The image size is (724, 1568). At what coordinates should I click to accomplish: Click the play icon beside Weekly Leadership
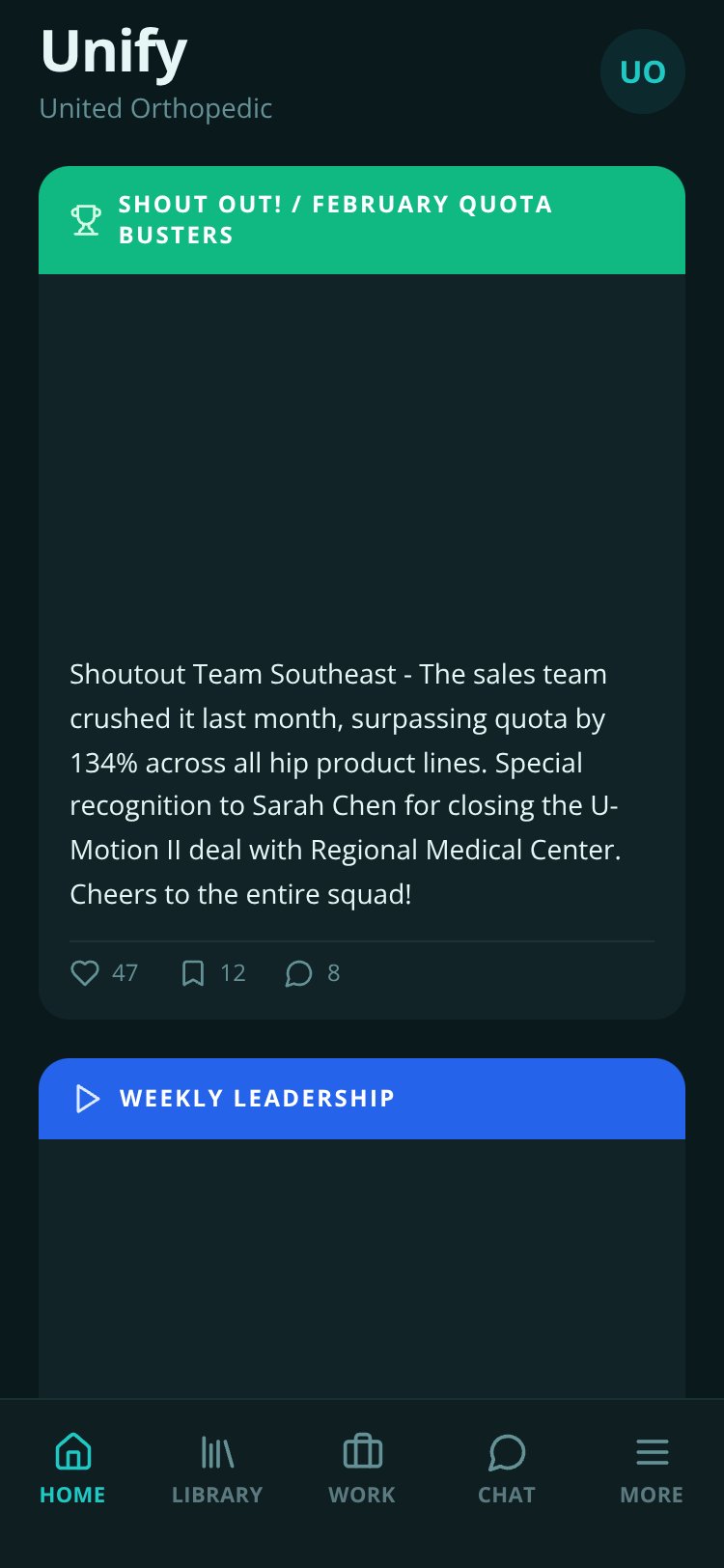click(x=88, y=1099)
